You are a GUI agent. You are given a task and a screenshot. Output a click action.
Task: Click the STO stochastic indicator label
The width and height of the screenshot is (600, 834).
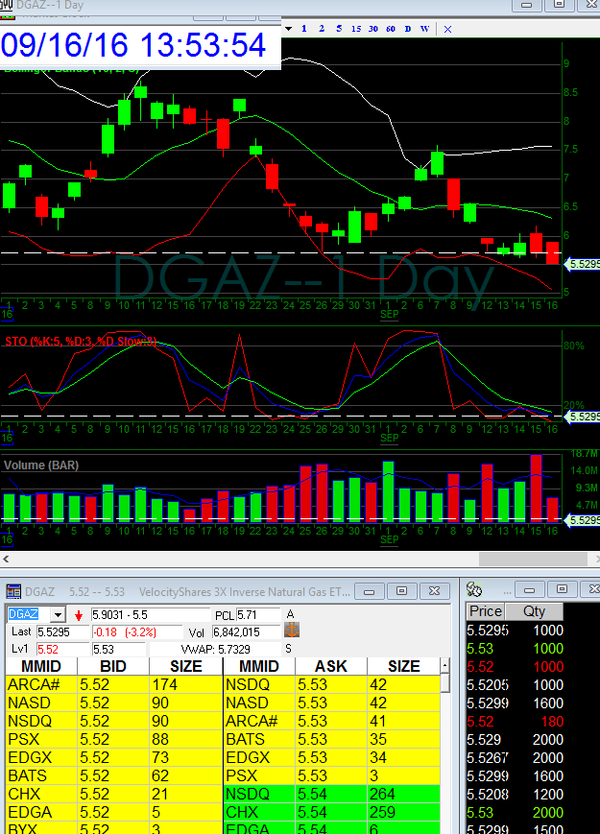coord(81,341)
